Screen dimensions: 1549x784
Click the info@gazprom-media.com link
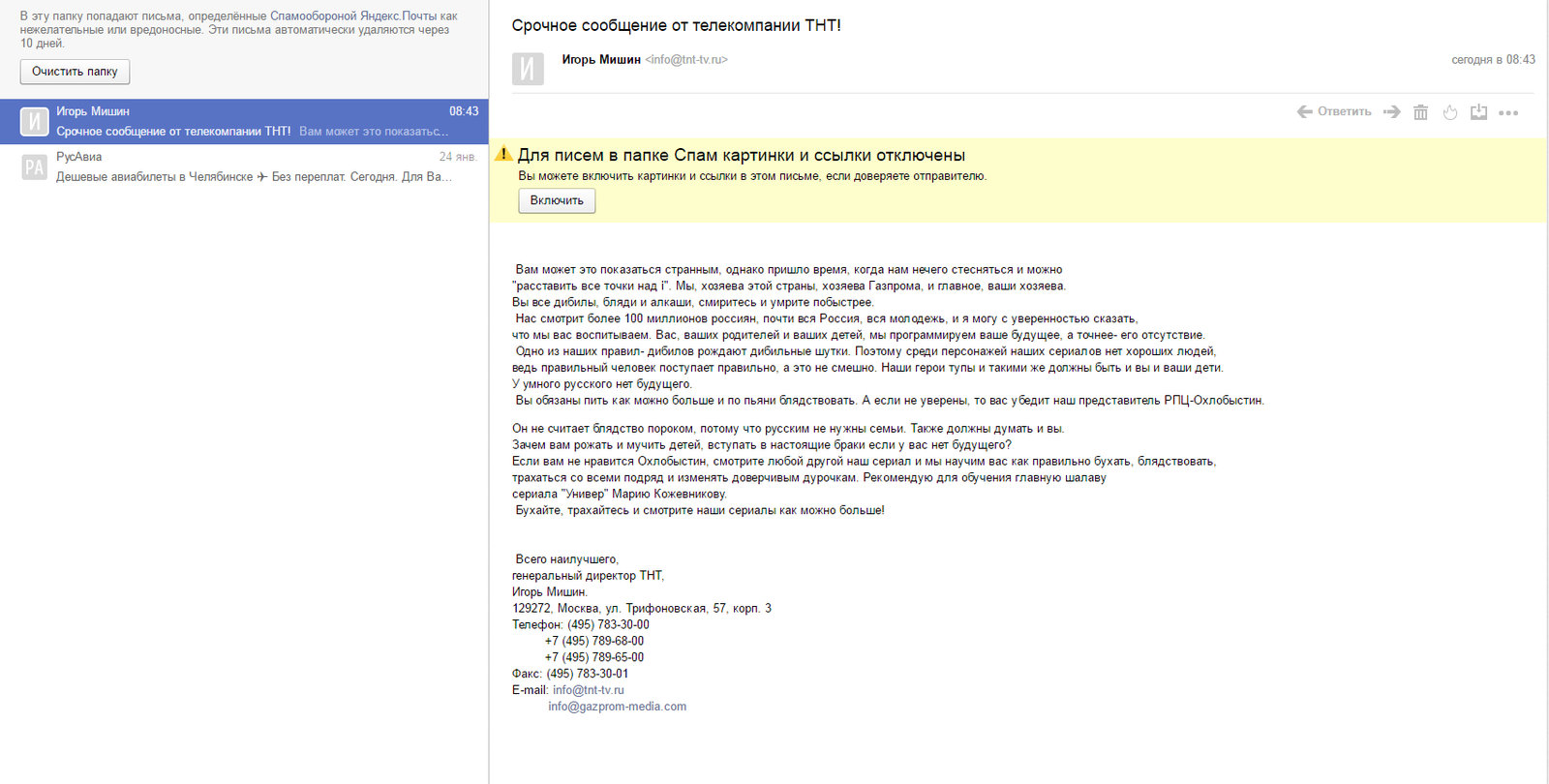[618, 707]
